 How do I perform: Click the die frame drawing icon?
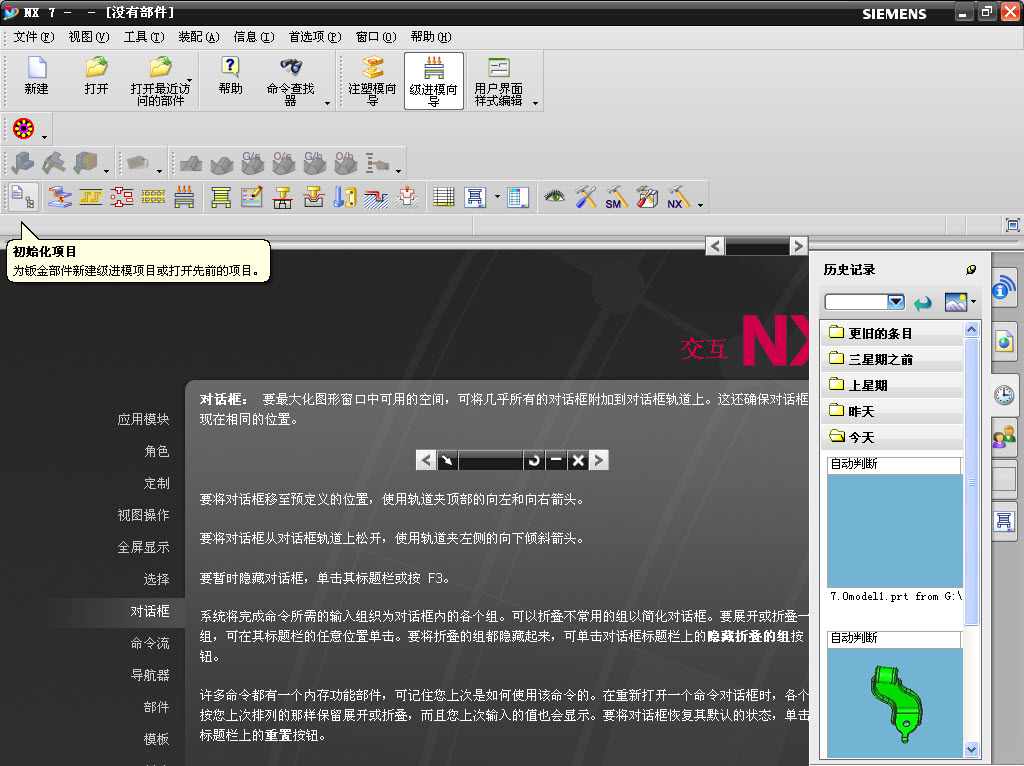point(475,197)
